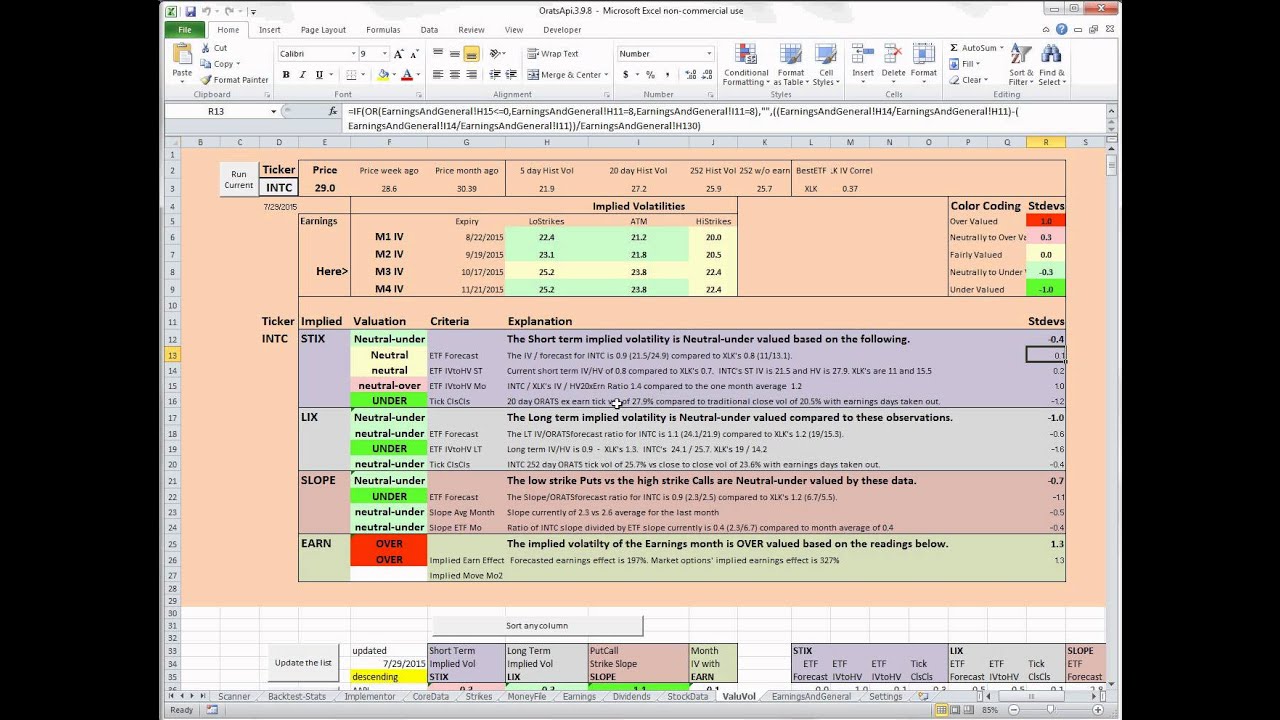This screenshot has height=720, width=1280.
Task: Click the Increase Font Size icon
Action: coord(399,54)
